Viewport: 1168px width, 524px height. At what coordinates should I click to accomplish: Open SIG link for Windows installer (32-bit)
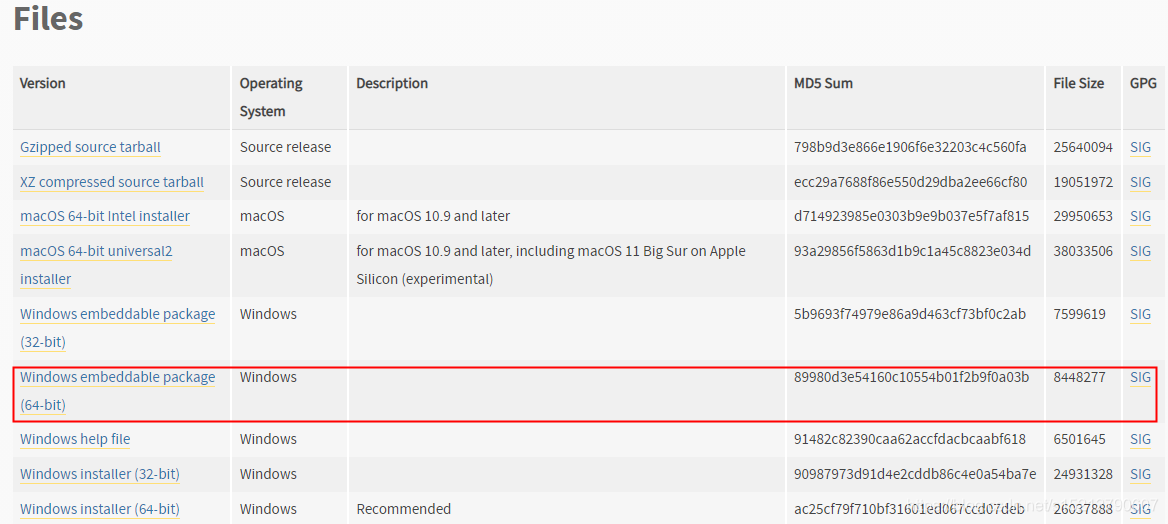(x=1140, y=474)
